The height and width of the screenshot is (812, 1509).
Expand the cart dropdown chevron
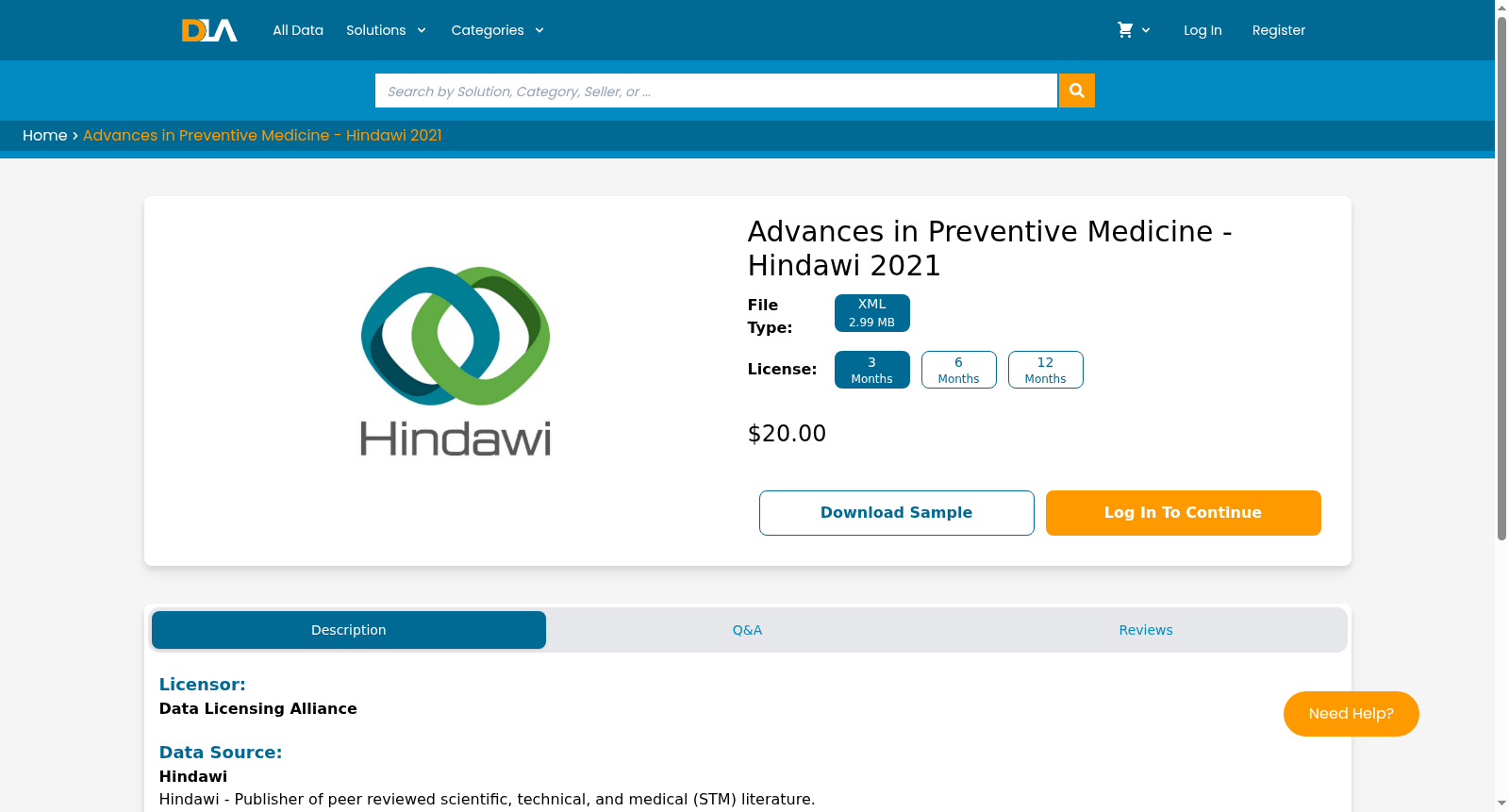click(x=1146, y=30)
